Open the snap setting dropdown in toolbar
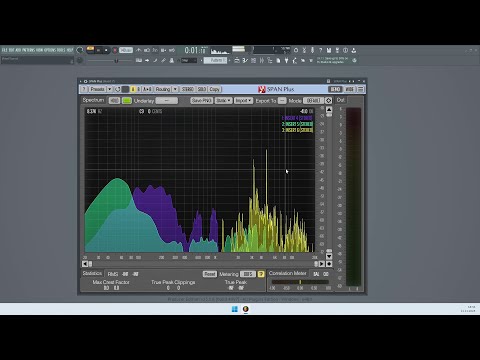The width and height of the screenshot is (480, 360). pos(189,61)
